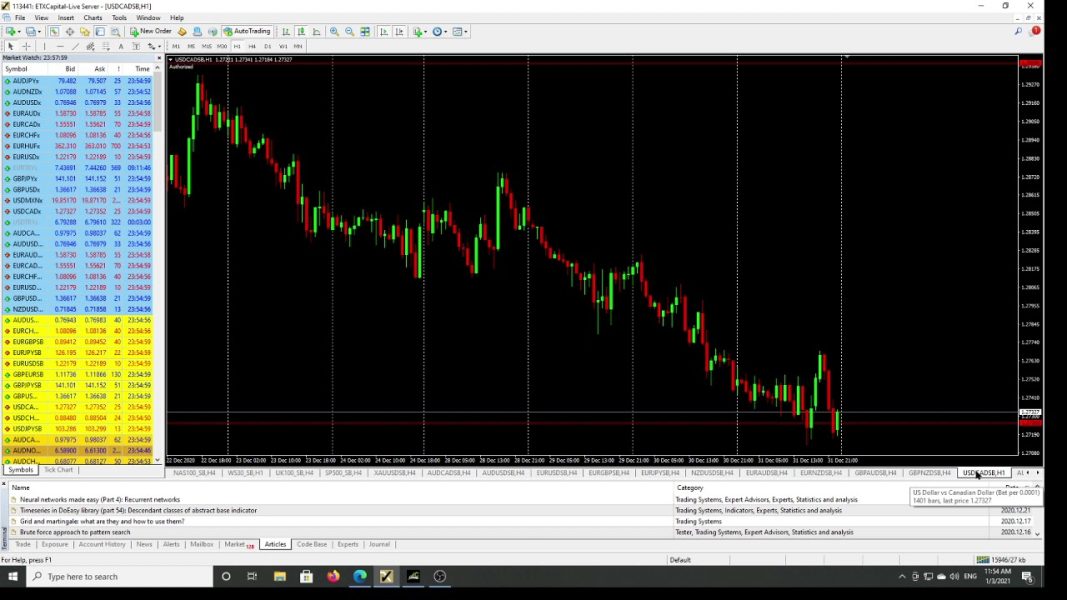Open the new chart dropdown arrow
Screen dimensions: 1067x600
20,32
